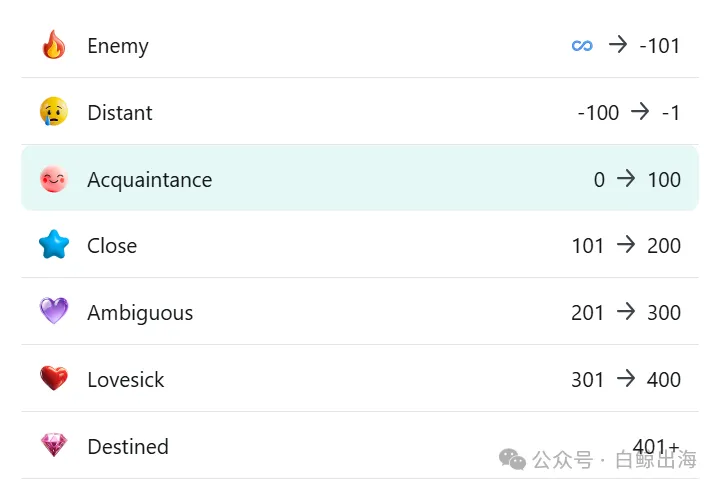Choose the Destined level label
720x489 pixels.
pyautogui.click(x=128, y=447)
